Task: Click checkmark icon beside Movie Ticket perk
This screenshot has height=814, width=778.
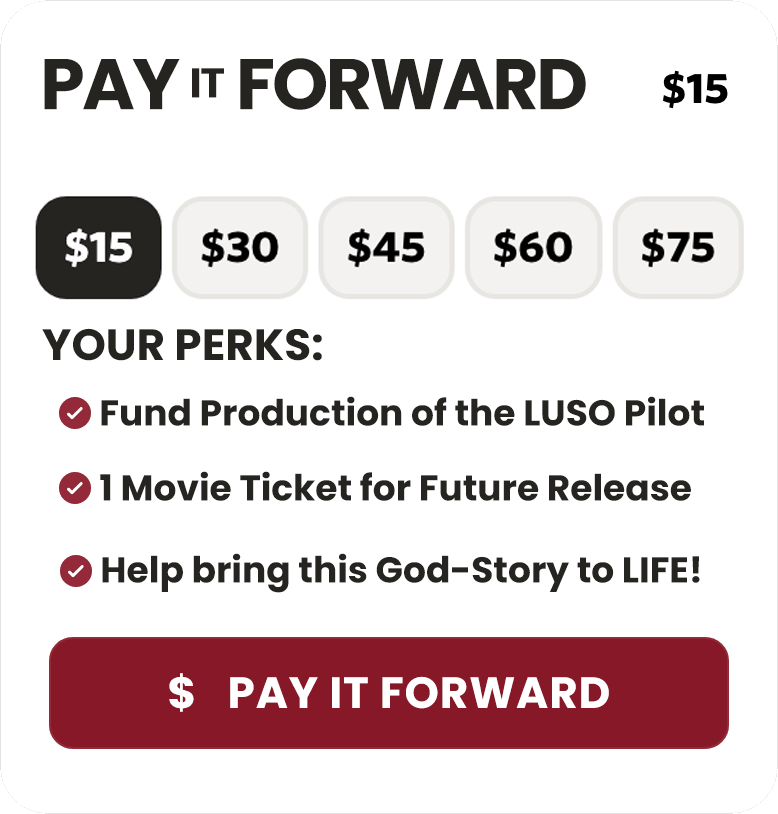Action: click(75, 488)
